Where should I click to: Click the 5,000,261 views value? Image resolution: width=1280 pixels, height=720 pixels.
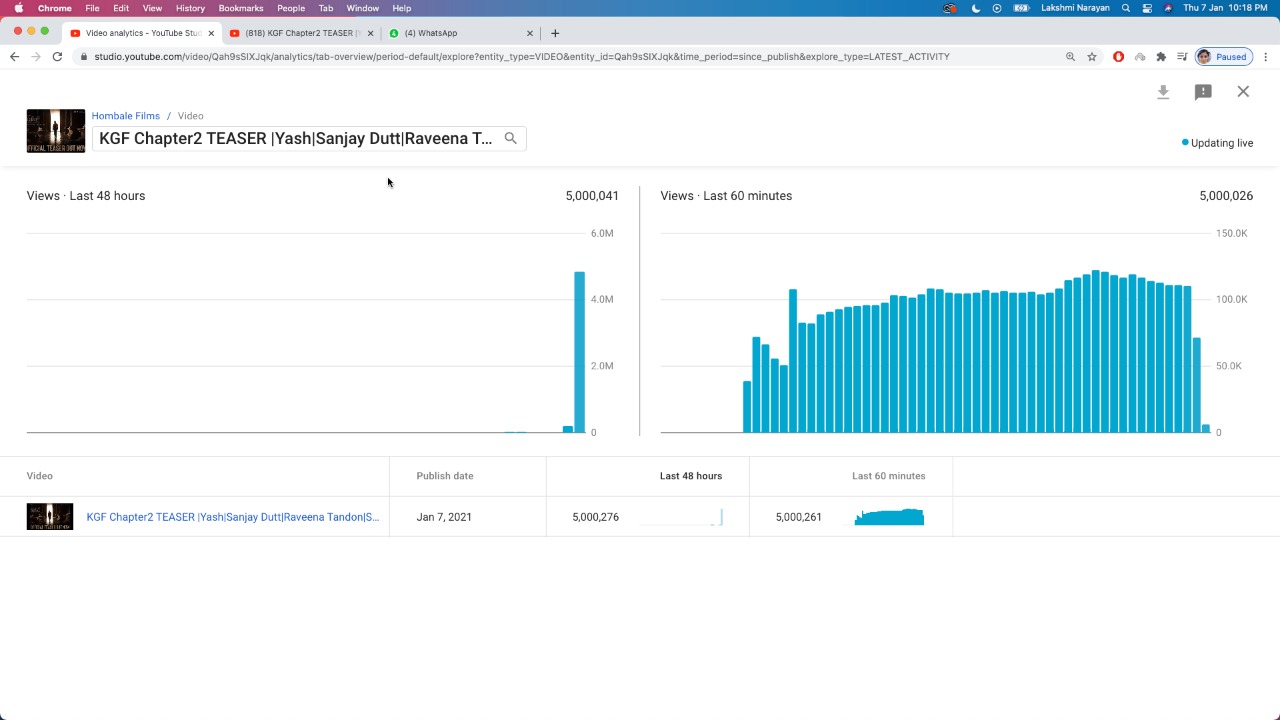[x=799, y=517]
